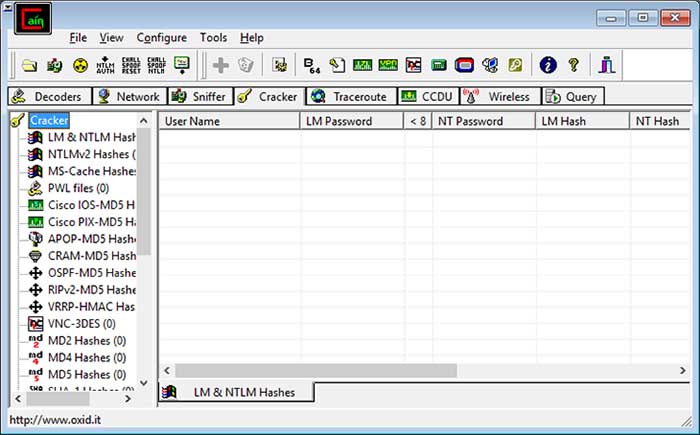Select APOP-MD5 Hashes tree item

(x=92, y=239)
